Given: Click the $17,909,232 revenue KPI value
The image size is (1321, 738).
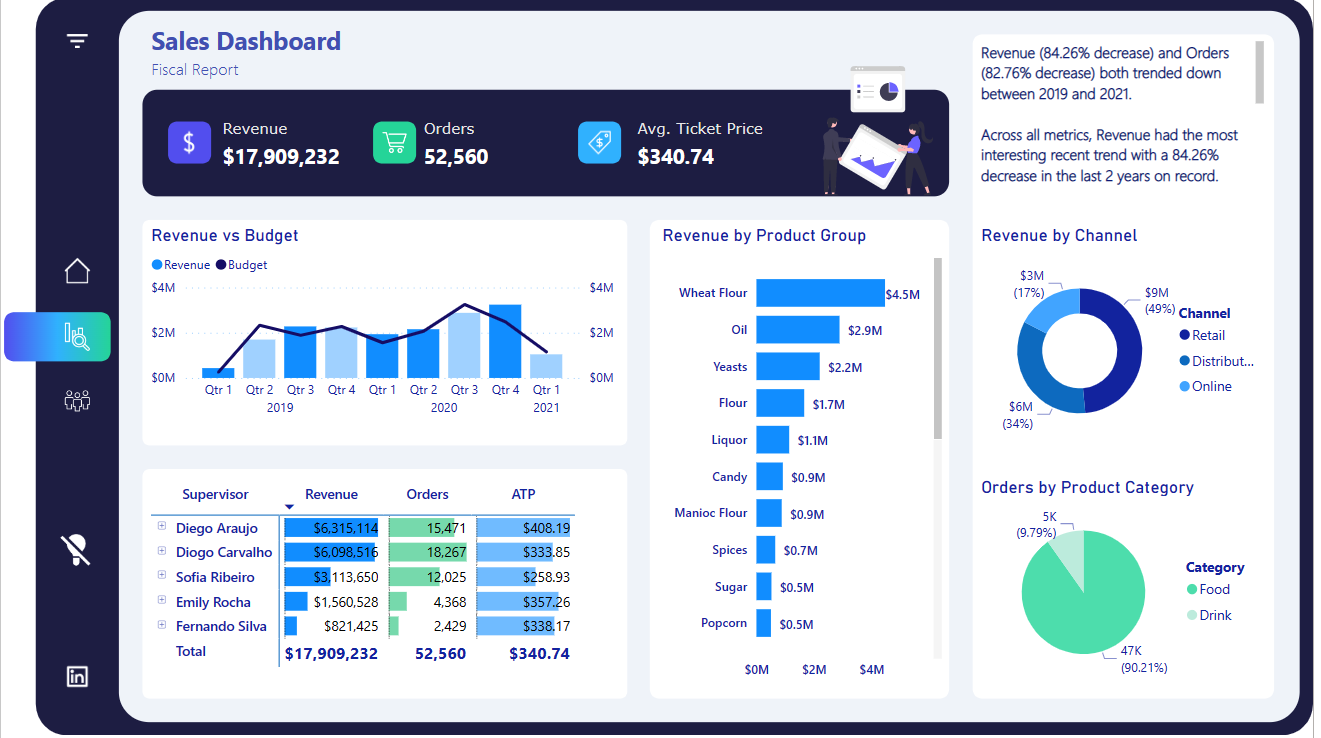Looking at the screenshot, I should pyautogui.click(x=281, y=157).
